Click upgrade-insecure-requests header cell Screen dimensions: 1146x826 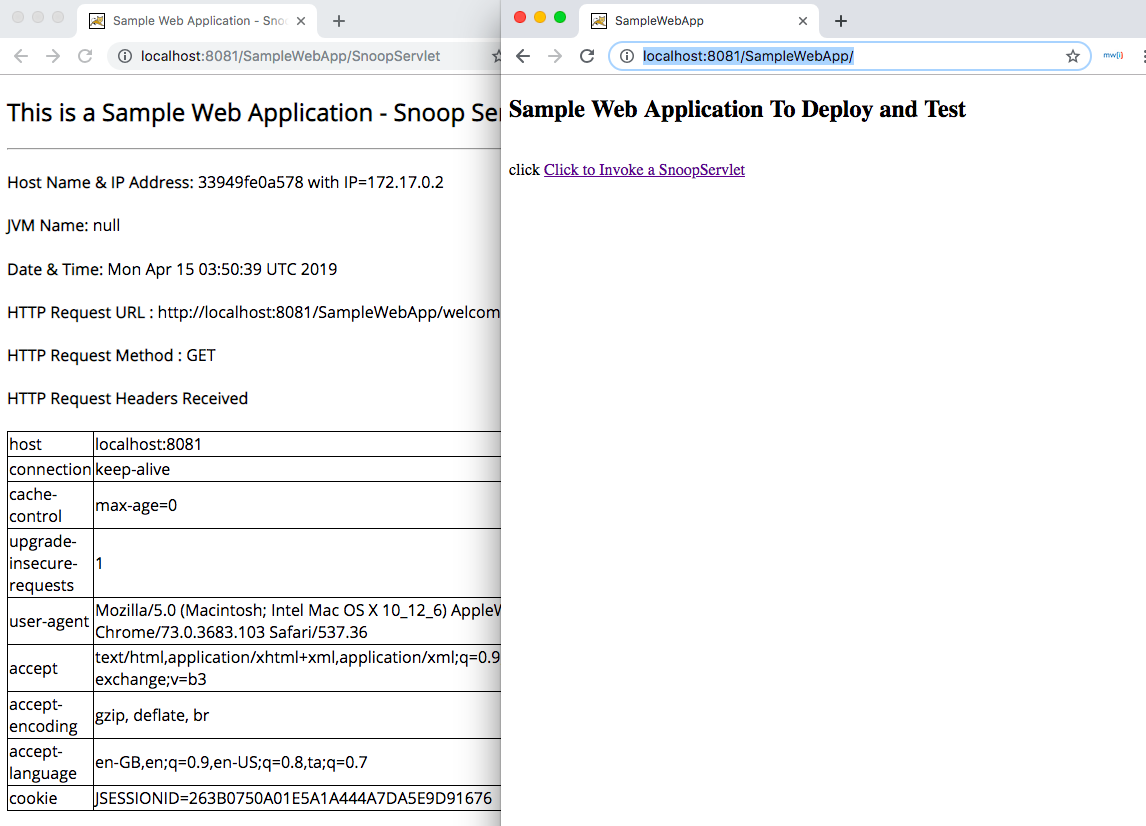click(x=50, y=563)
